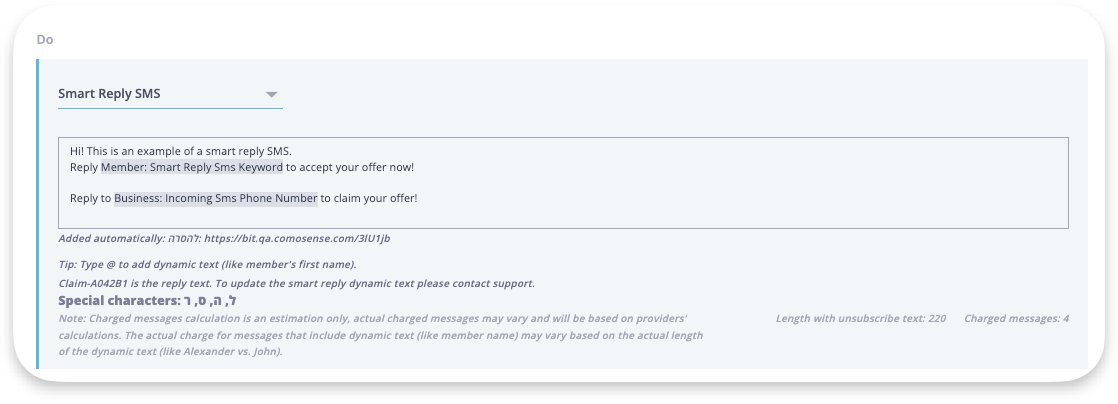The height and width of the screenshot is (404, 1118).
Task: Select the Business: Incoming Sms Phone Number tag
Action: coord(215,198)
